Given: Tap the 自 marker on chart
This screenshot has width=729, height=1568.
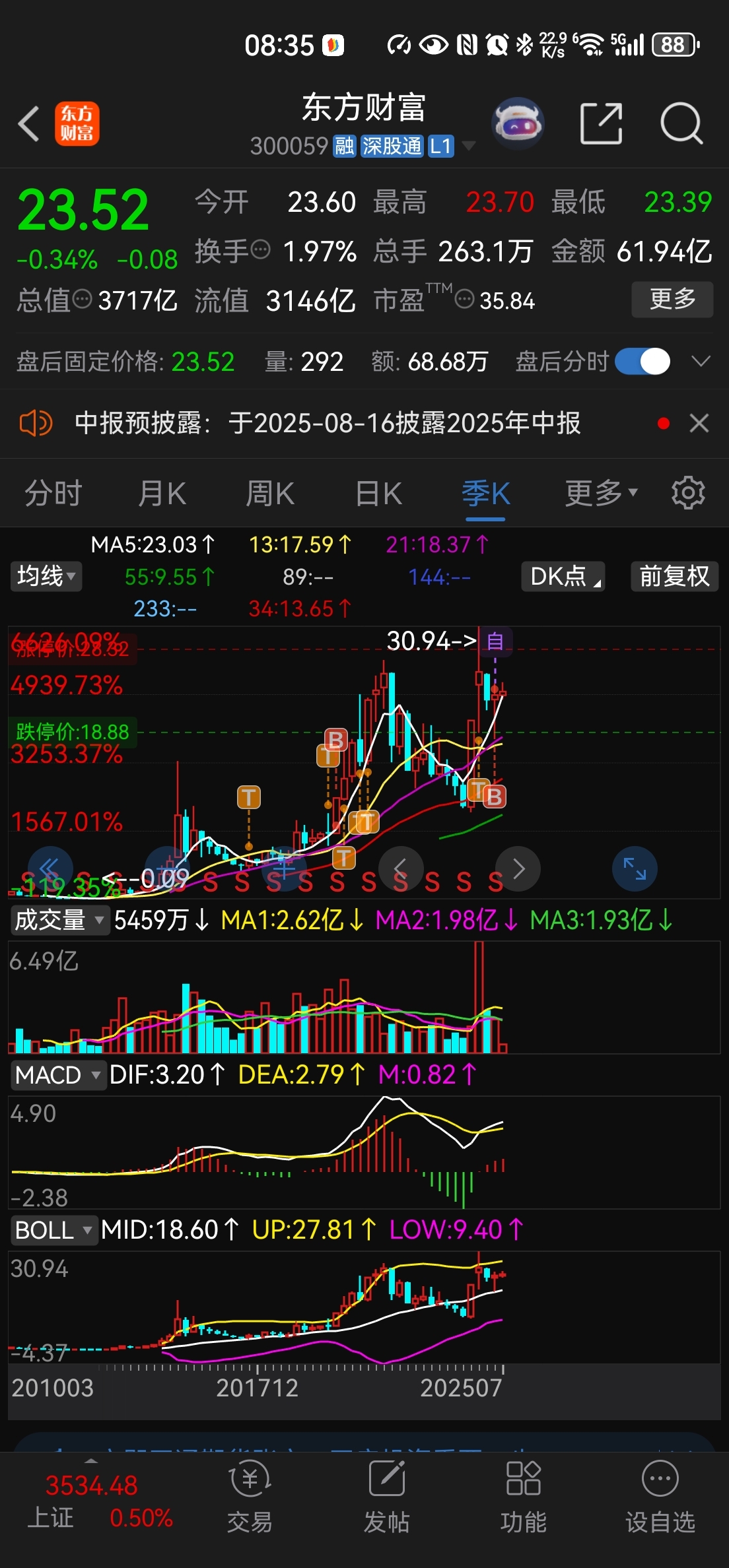Looking at the screenshot, I should point(495,641).
